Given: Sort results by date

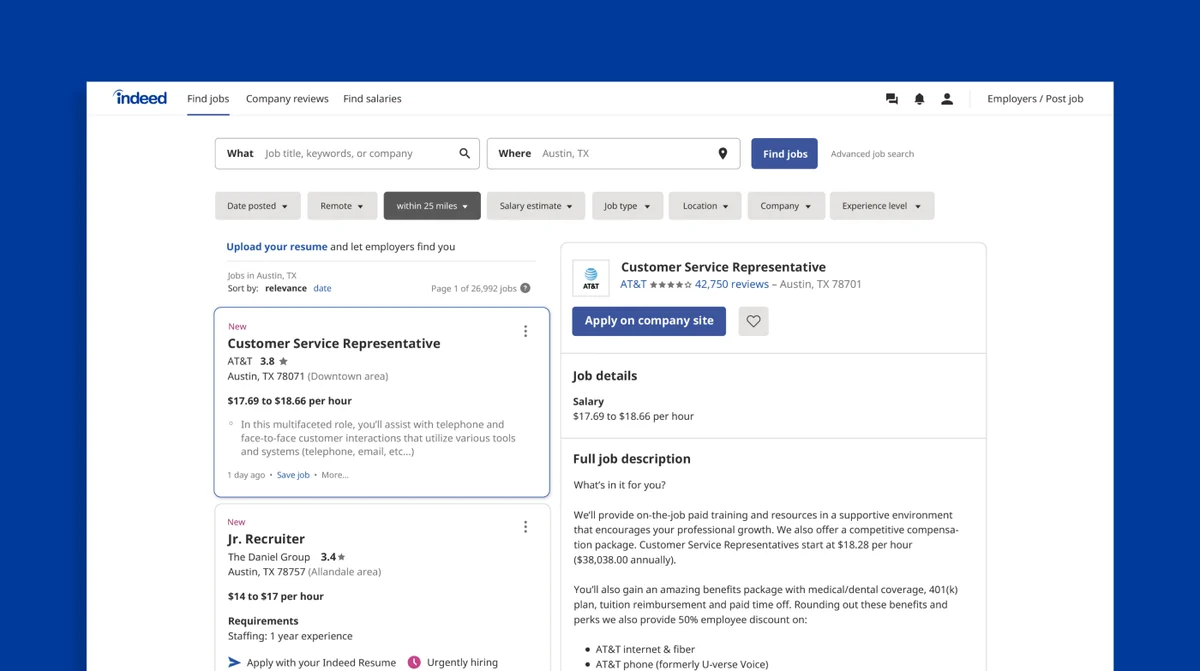Looking at the screenshot, I should pos(322,288).
